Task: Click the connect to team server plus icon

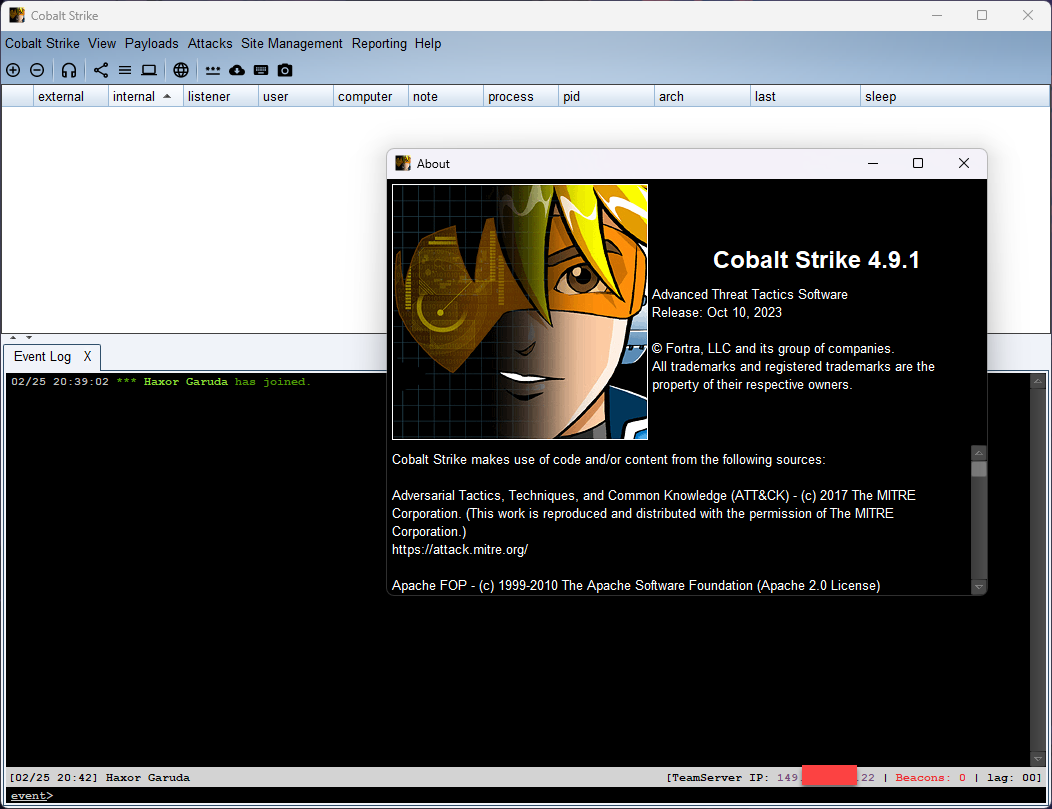Action: tap(13, 70)
